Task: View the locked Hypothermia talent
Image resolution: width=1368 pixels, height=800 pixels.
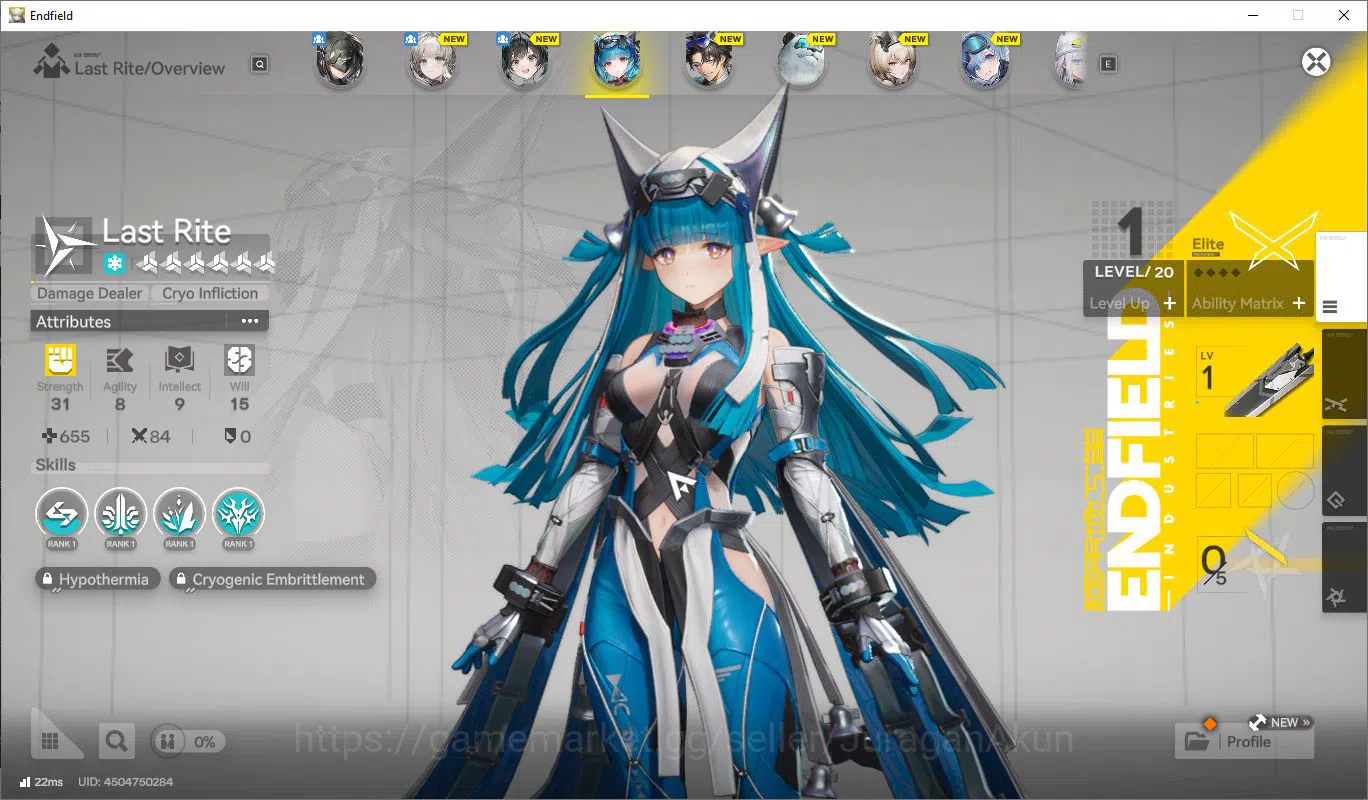Action: coord(97,579)
